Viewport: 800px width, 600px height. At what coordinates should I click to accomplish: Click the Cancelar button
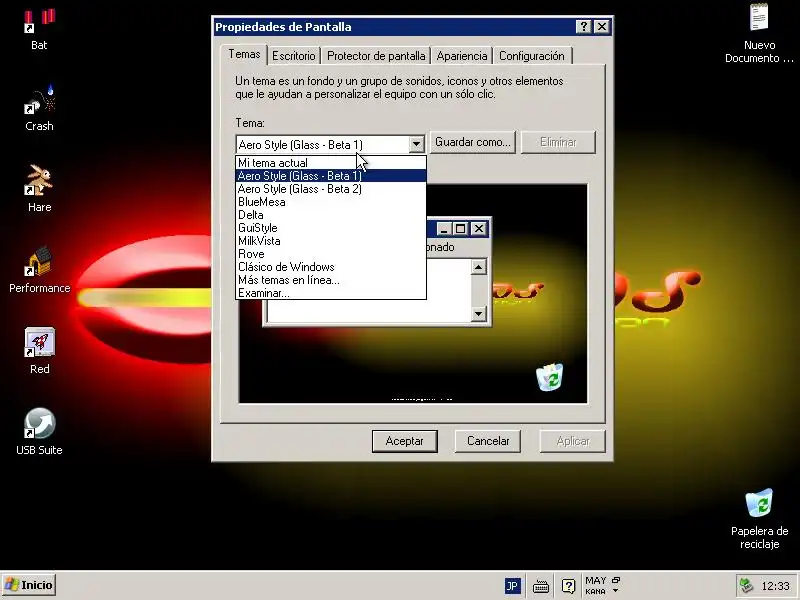[488, 441]
